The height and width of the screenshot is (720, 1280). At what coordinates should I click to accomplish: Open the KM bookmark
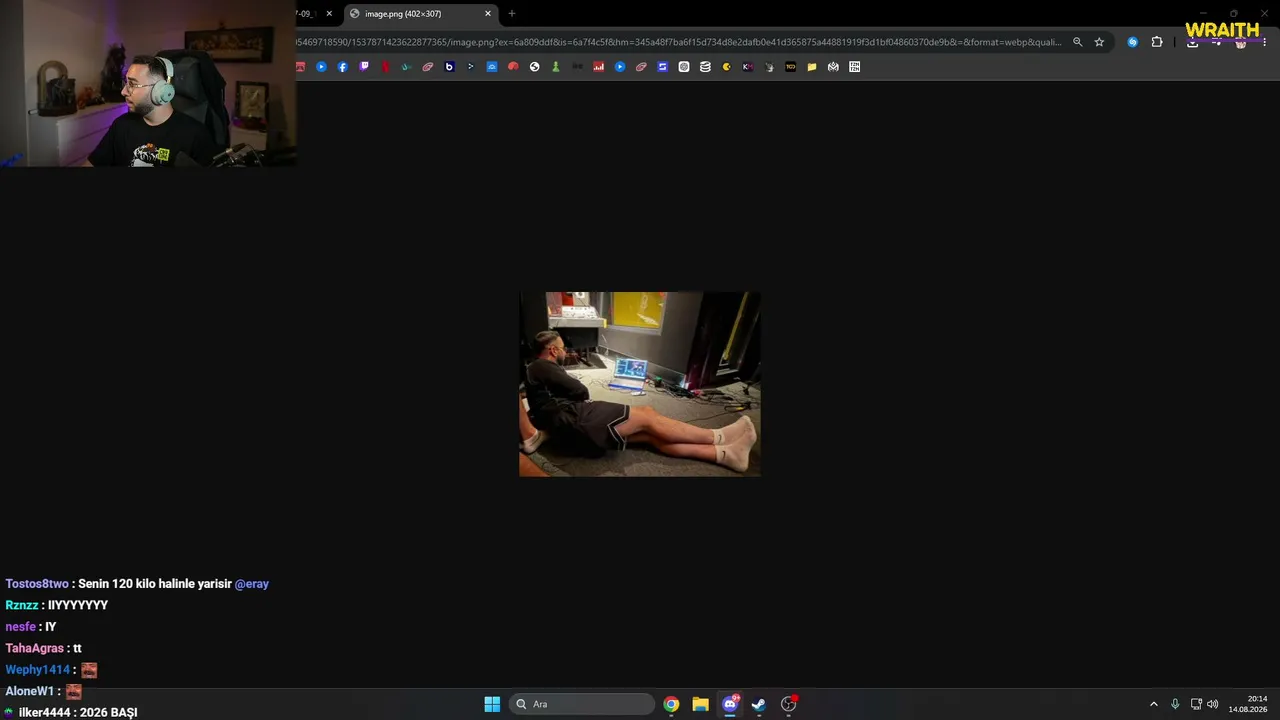click(748, 67)
